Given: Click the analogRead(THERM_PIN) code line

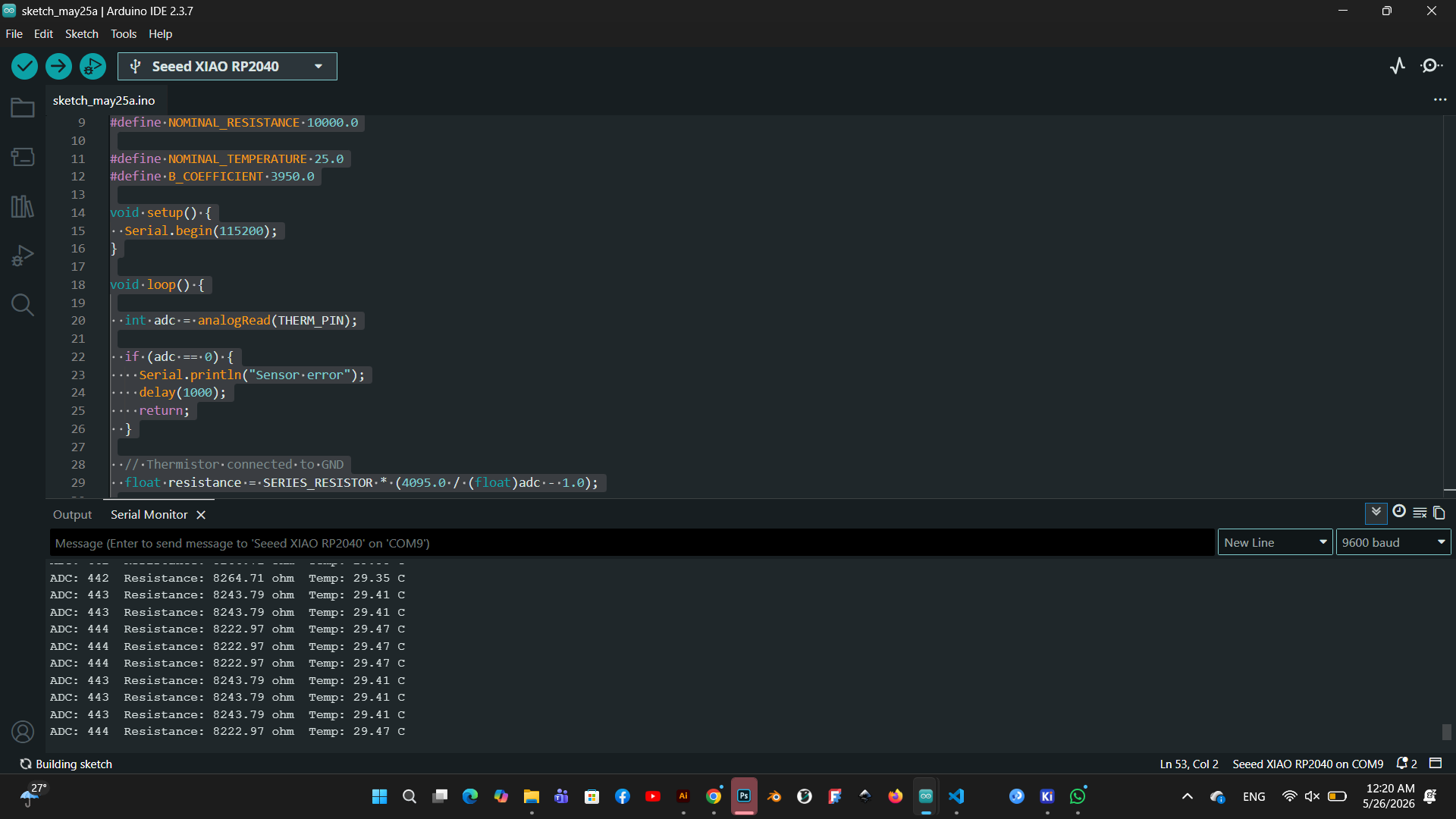Looking at the screenshot, I should (x=240, y=321).
